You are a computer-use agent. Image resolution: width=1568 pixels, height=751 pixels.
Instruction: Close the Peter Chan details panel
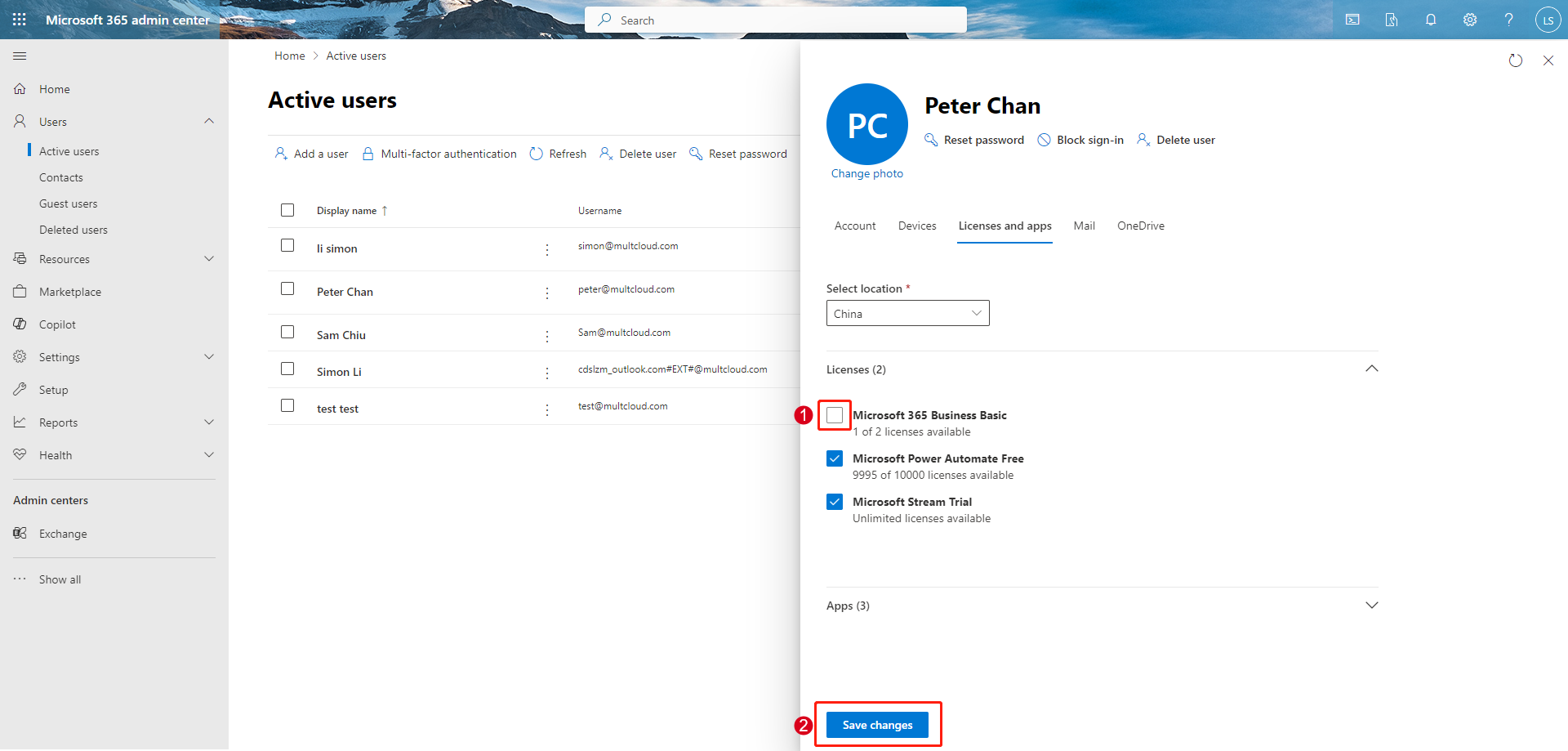[1548, 60]
